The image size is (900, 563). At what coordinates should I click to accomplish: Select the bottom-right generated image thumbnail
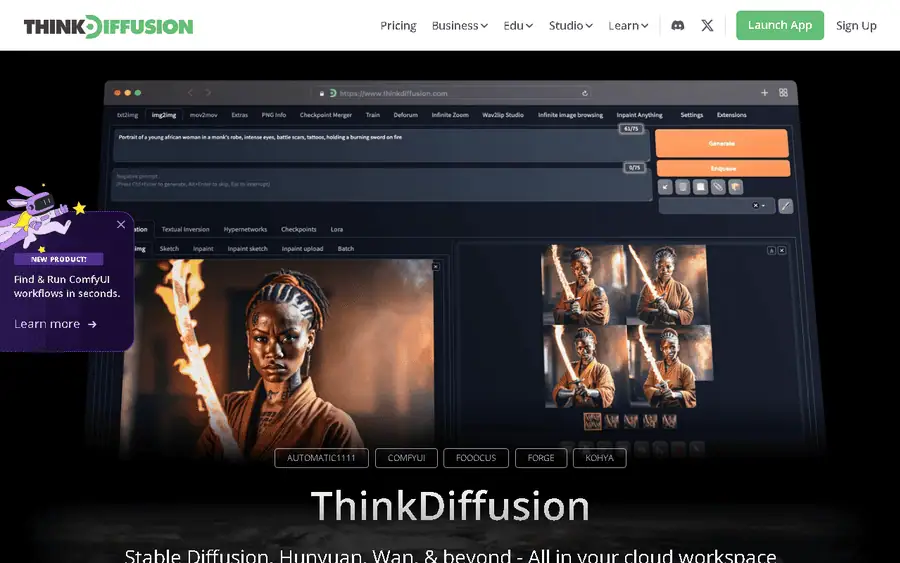point(669,366)
